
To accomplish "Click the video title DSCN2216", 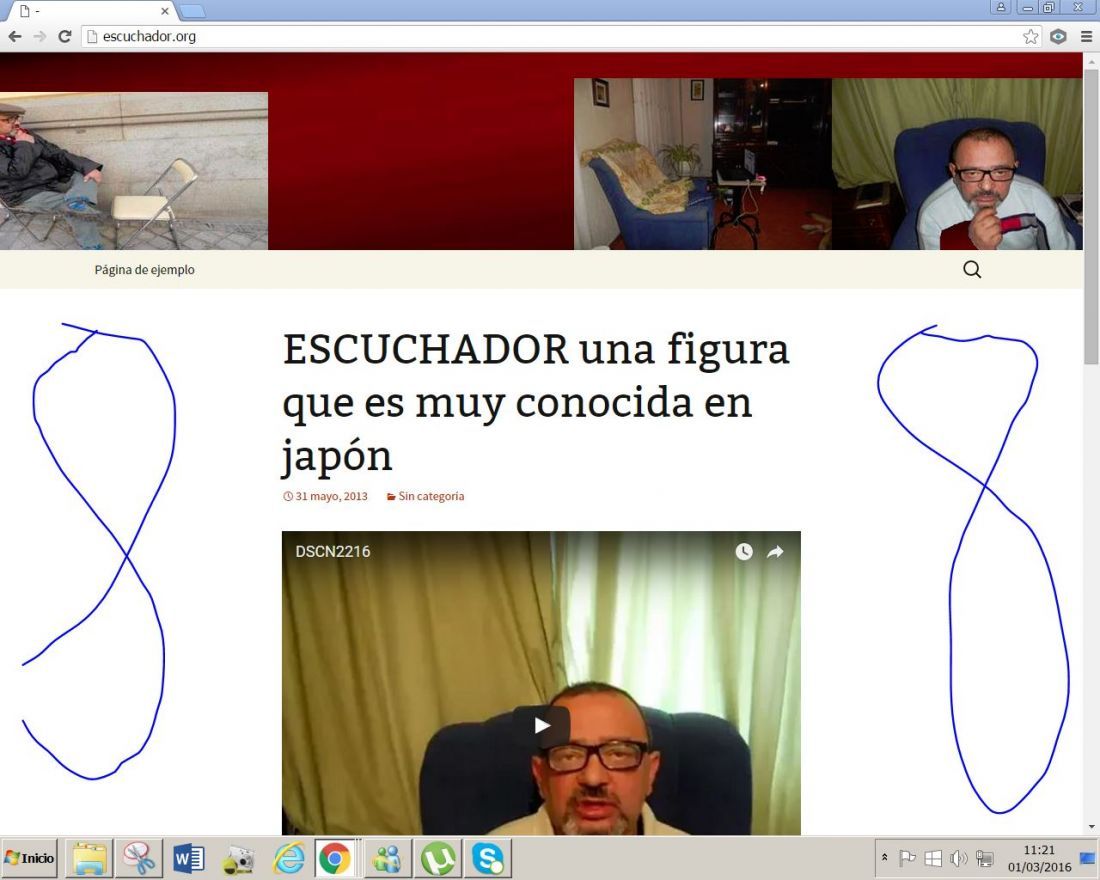I will [333, 552].
